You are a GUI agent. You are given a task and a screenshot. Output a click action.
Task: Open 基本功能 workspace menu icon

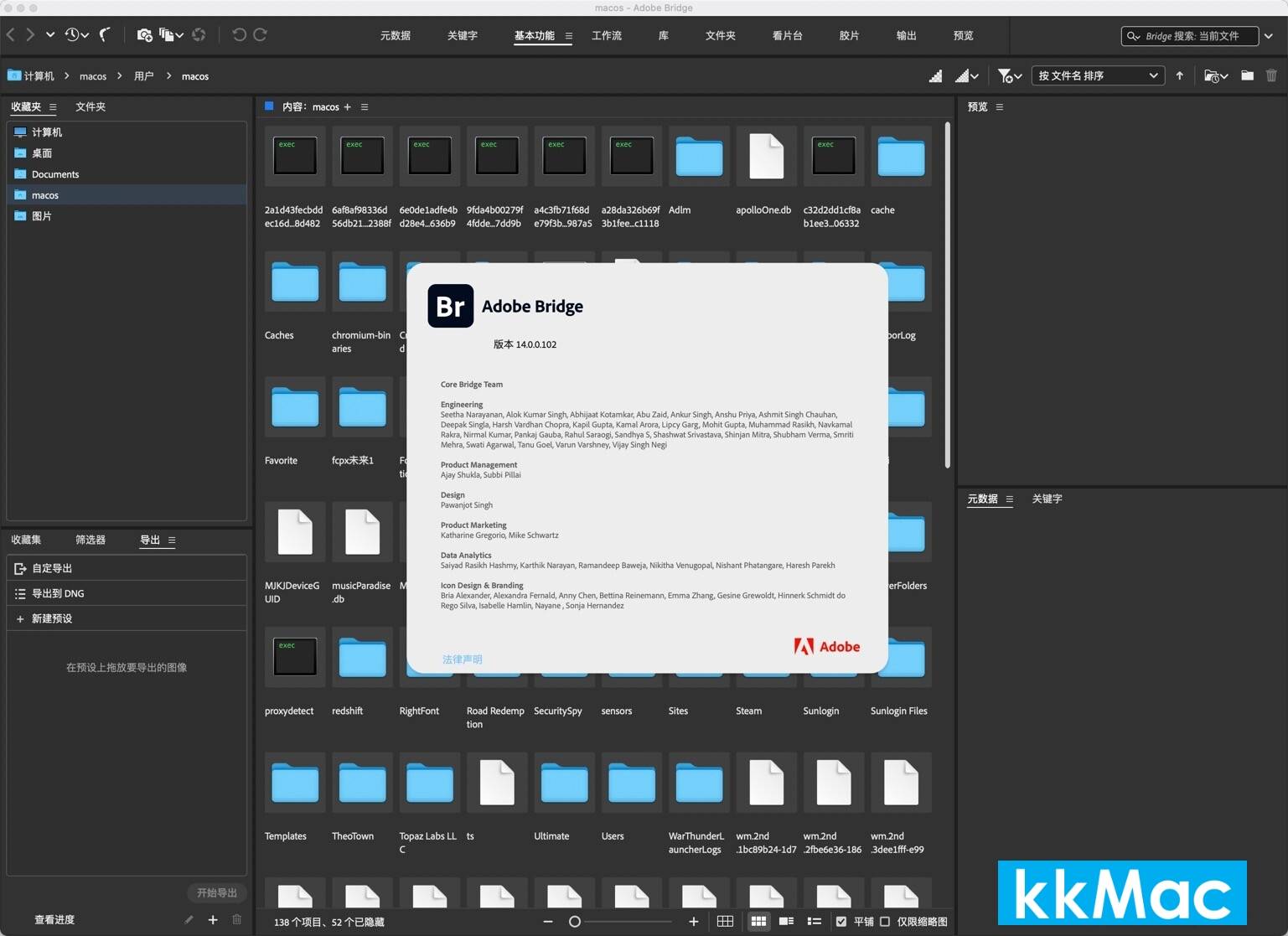[x=569, y=36]
